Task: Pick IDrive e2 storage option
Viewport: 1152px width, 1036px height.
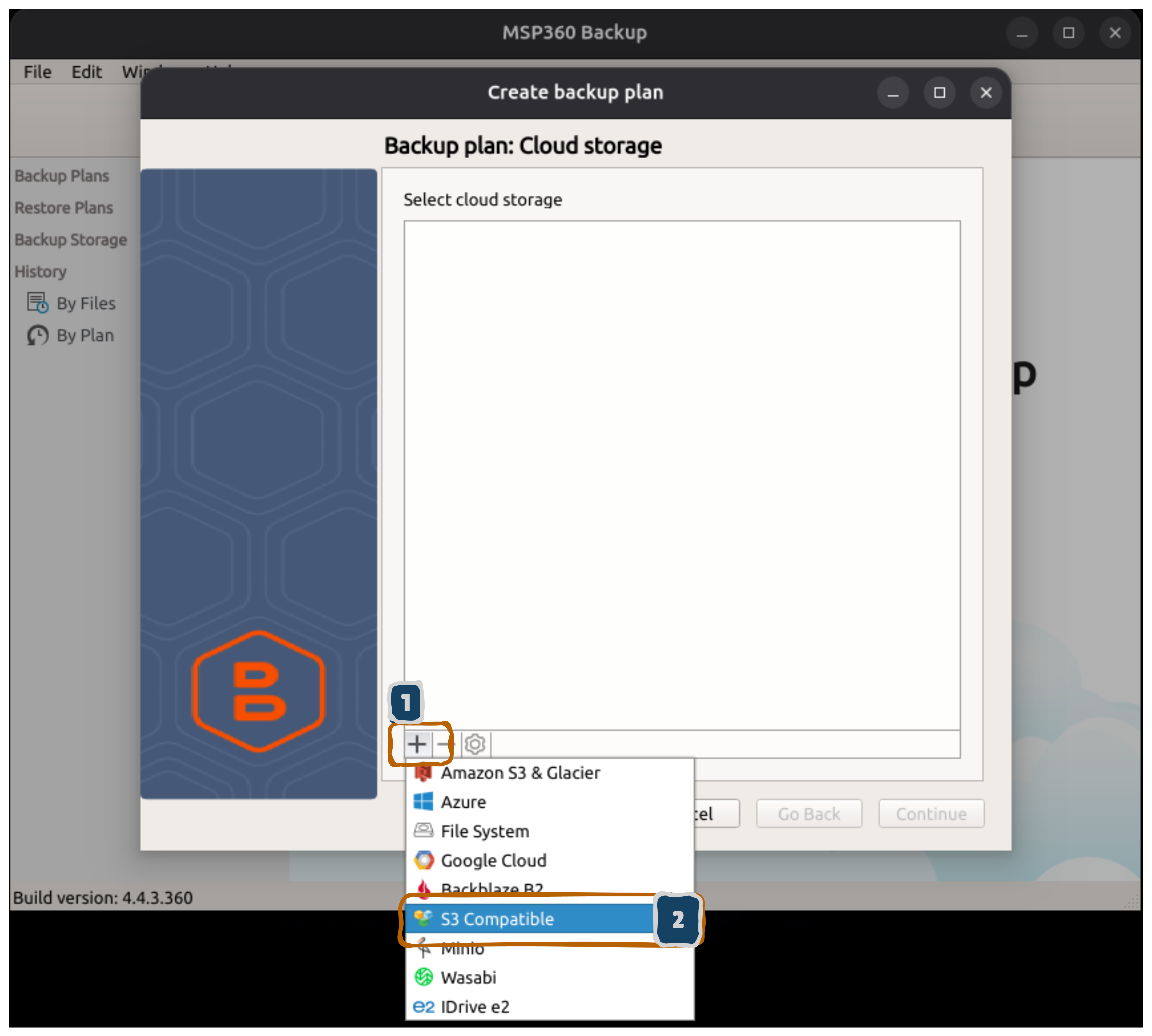Action: [475, 1007]
